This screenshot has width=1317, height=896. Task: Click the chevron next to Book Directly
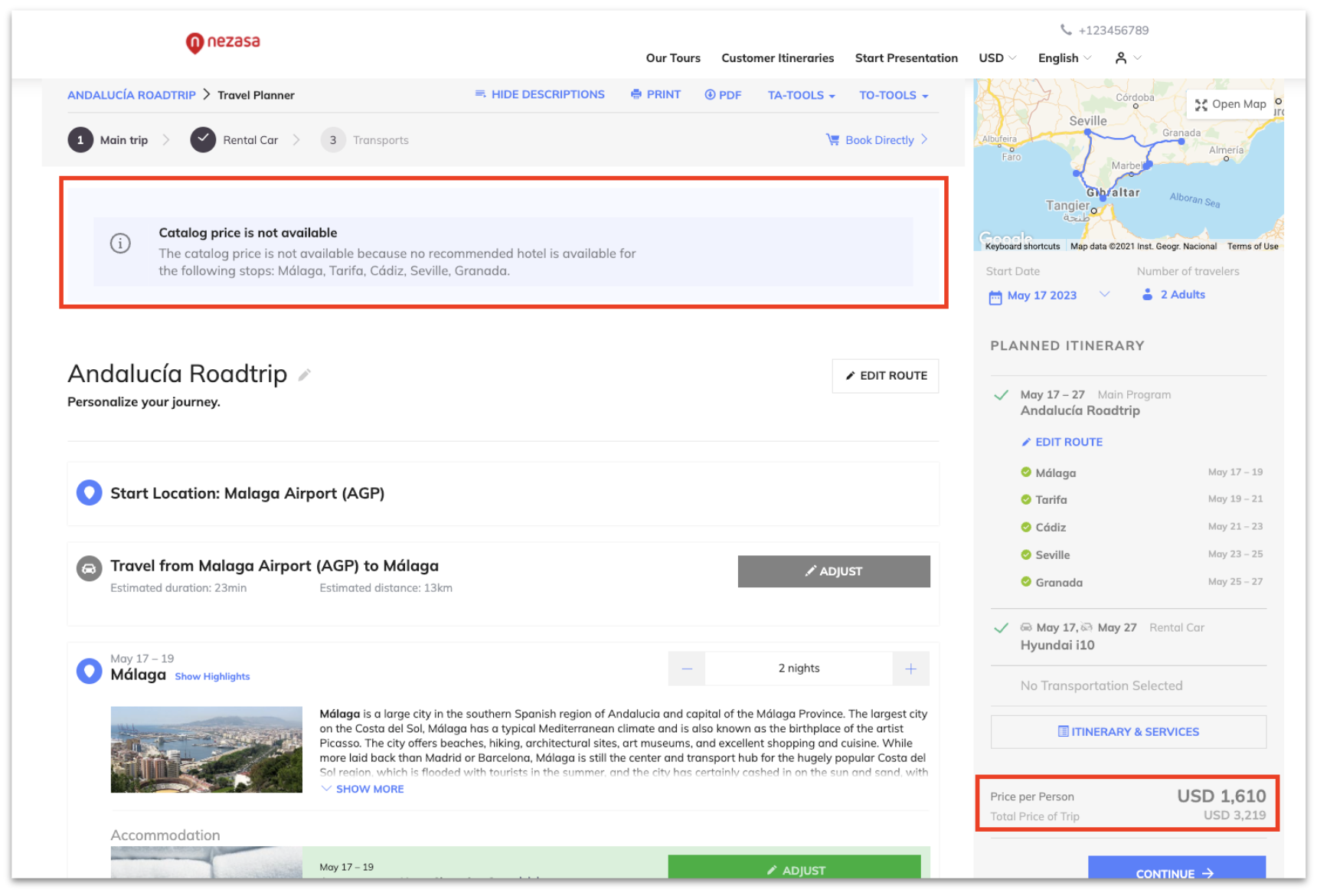coord(924,139)
